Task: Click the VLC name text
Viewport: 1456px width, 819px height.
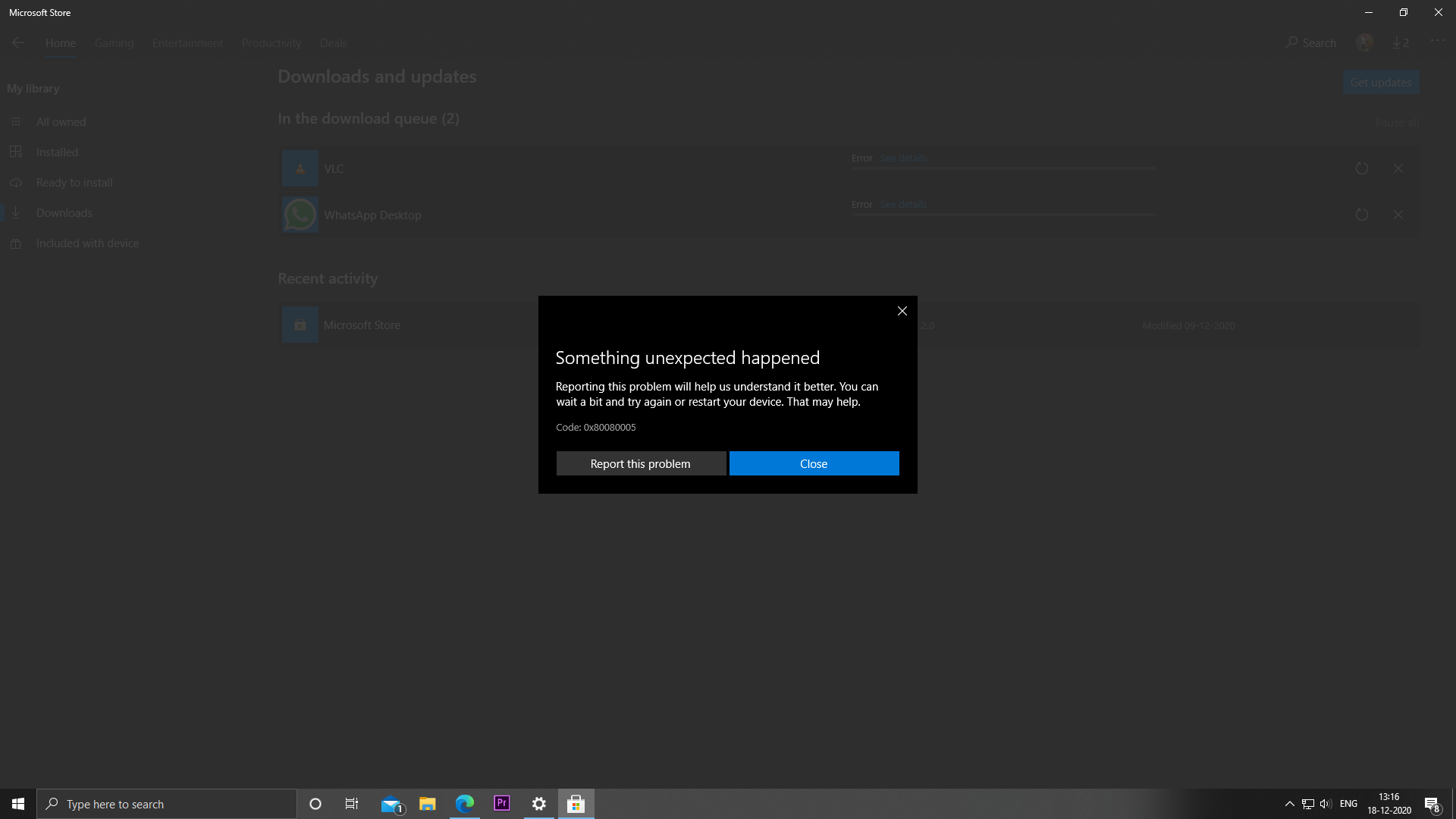Action: (334, 168)
